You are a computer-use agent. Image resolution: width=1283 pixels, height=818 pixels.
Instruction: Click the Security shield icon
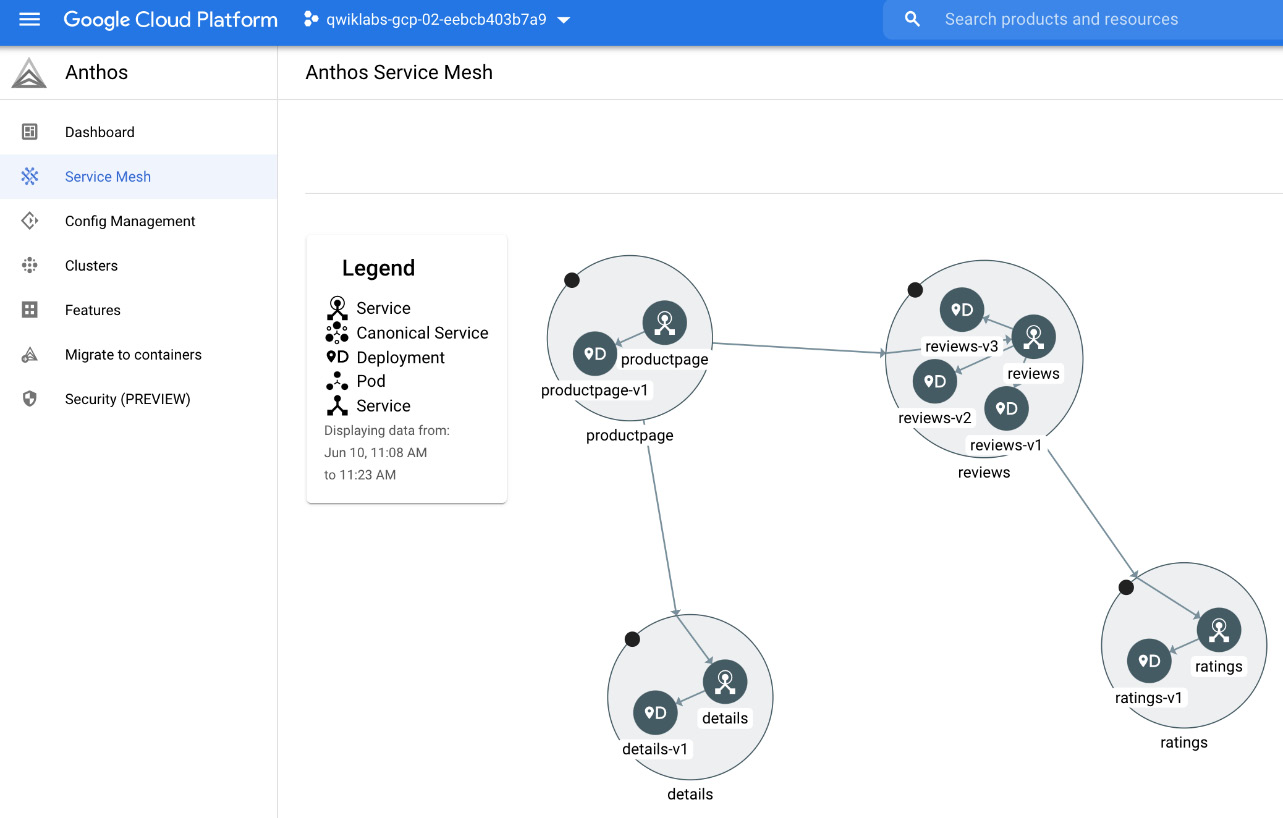(x=30, y=399)
